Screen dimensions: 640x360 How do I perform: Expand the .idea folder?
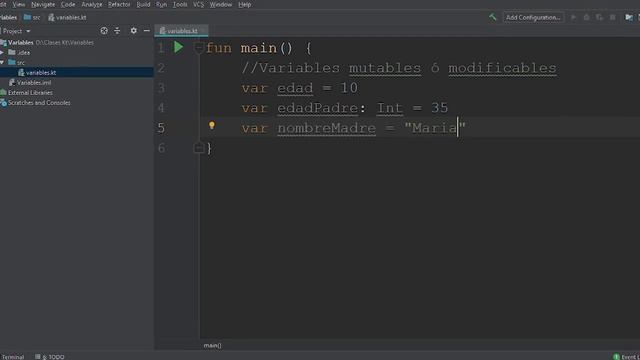pyautogui.click(x=2, y=52)
